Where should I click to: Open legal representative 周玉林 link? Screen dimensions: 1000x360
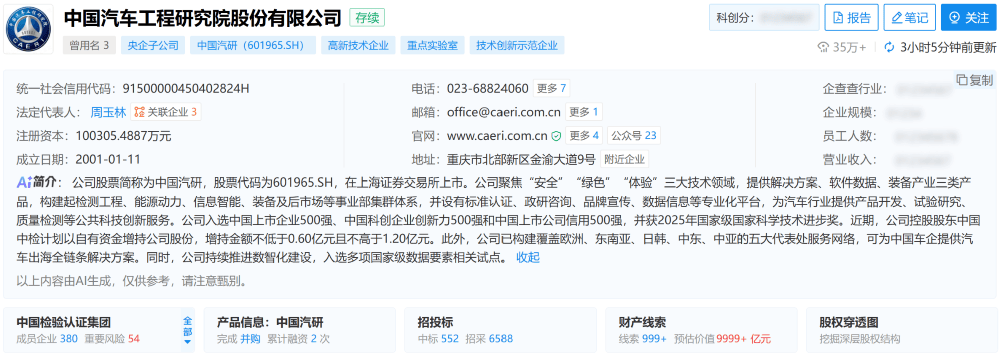[108, 112]
